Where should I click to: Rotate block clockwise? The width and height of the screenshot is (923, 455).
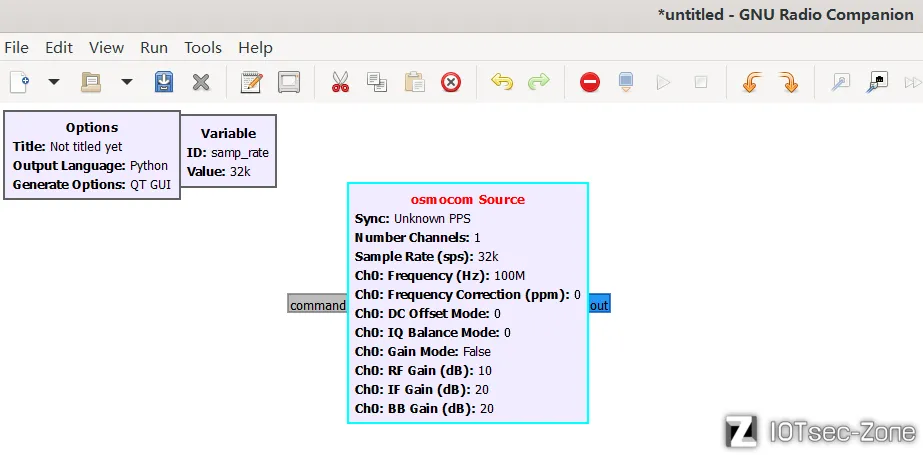(788, 82)
